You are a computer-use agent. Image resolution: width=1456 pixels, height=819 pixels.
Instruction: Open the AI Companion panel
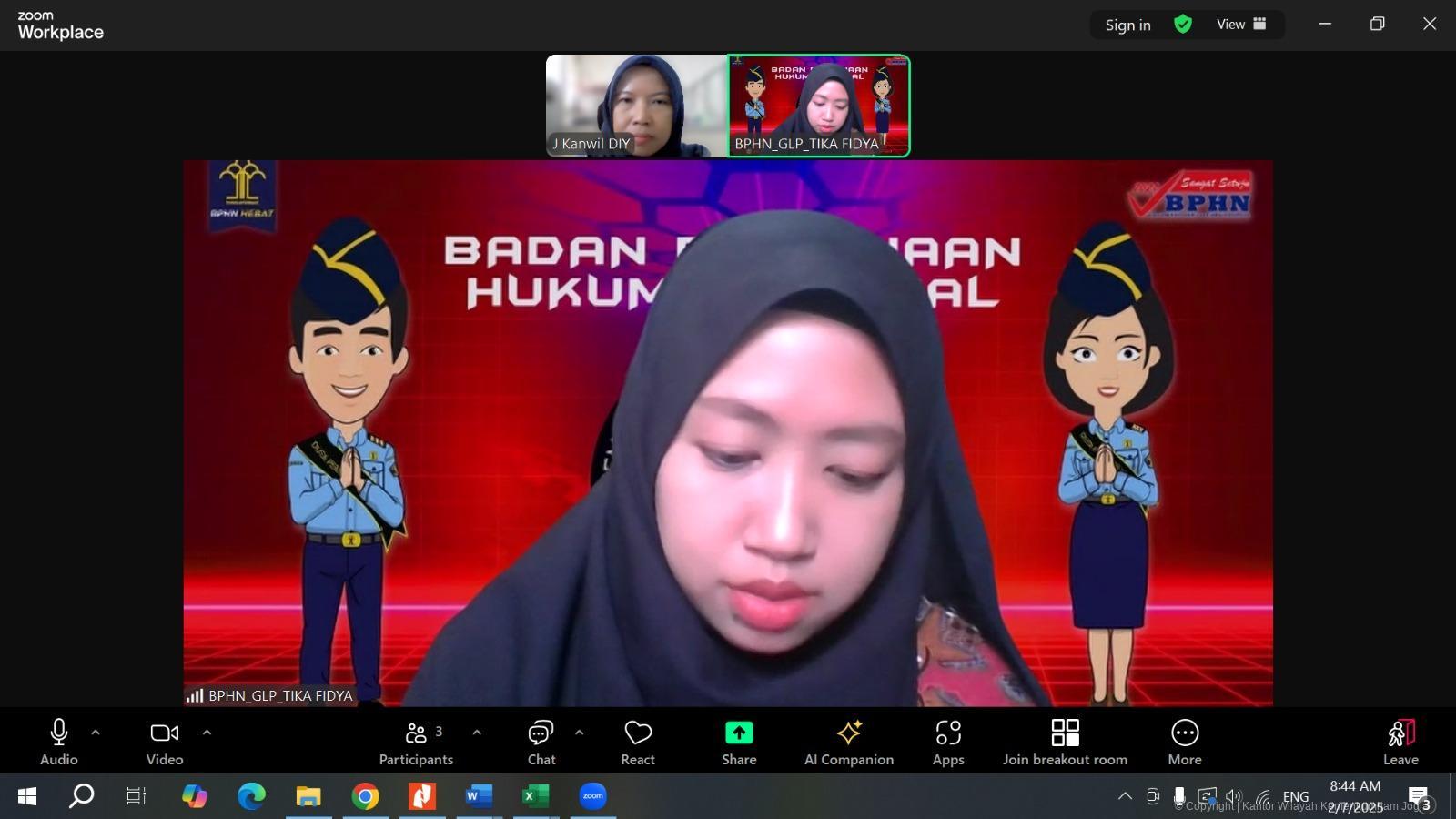point(848,742)
